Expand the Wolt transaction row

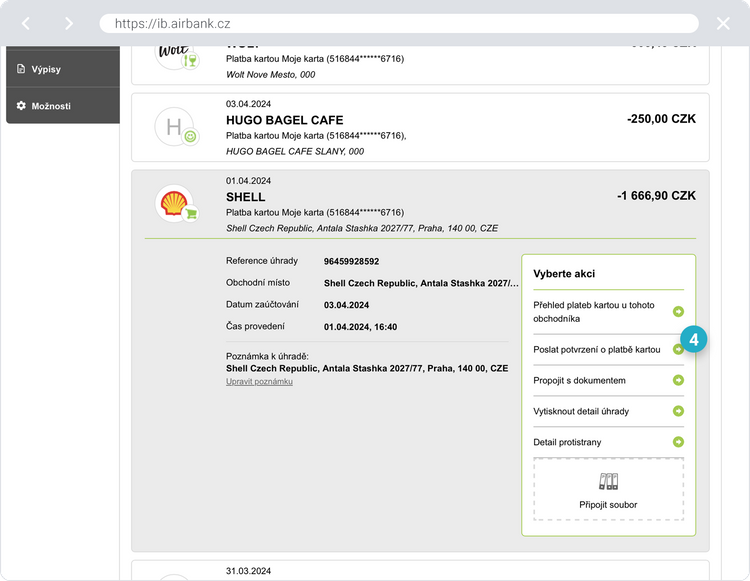tap(420, 58)
